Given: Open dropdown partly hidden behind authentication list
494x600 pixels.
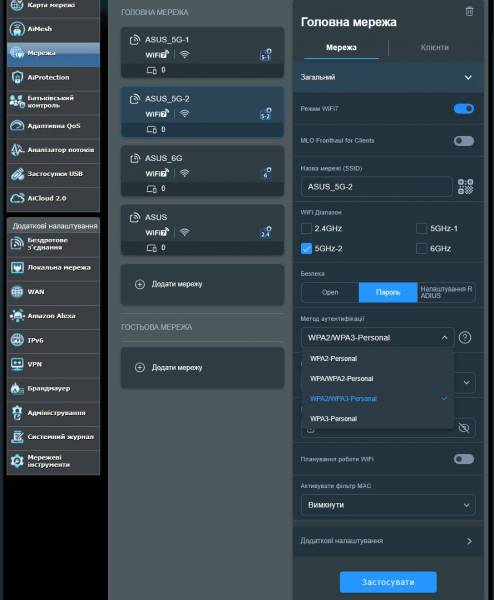Looking at the screenshot, I should [466, 382].
